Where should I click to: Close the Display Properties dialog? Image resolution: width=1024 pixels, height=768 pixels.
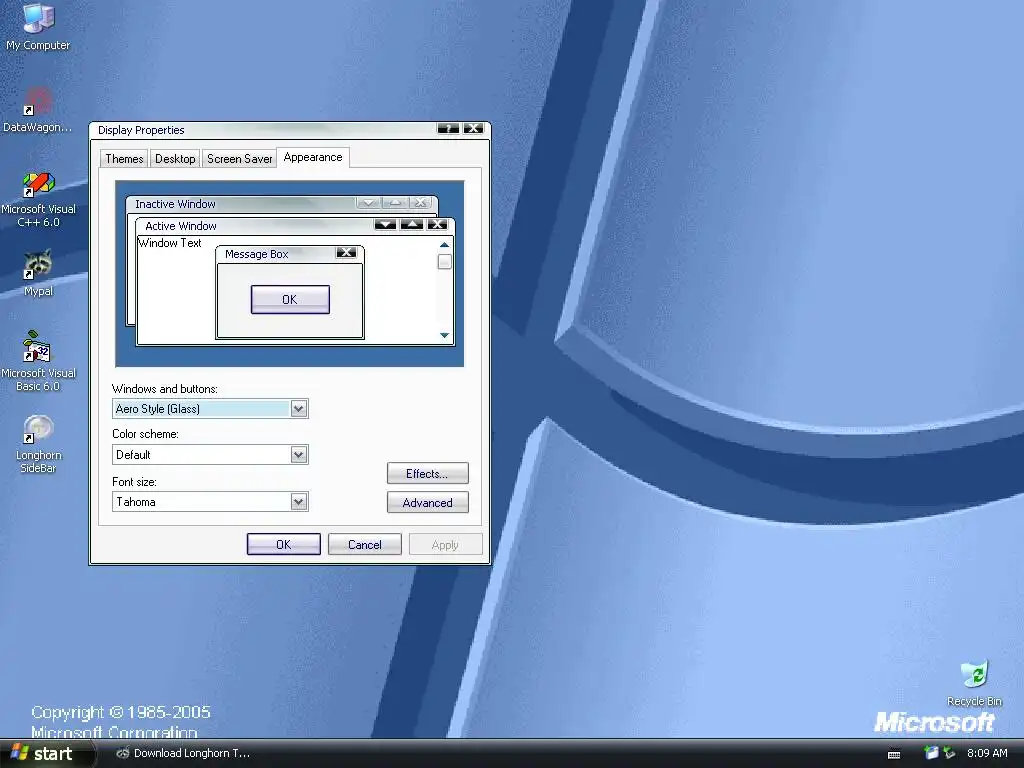(473, 129)
